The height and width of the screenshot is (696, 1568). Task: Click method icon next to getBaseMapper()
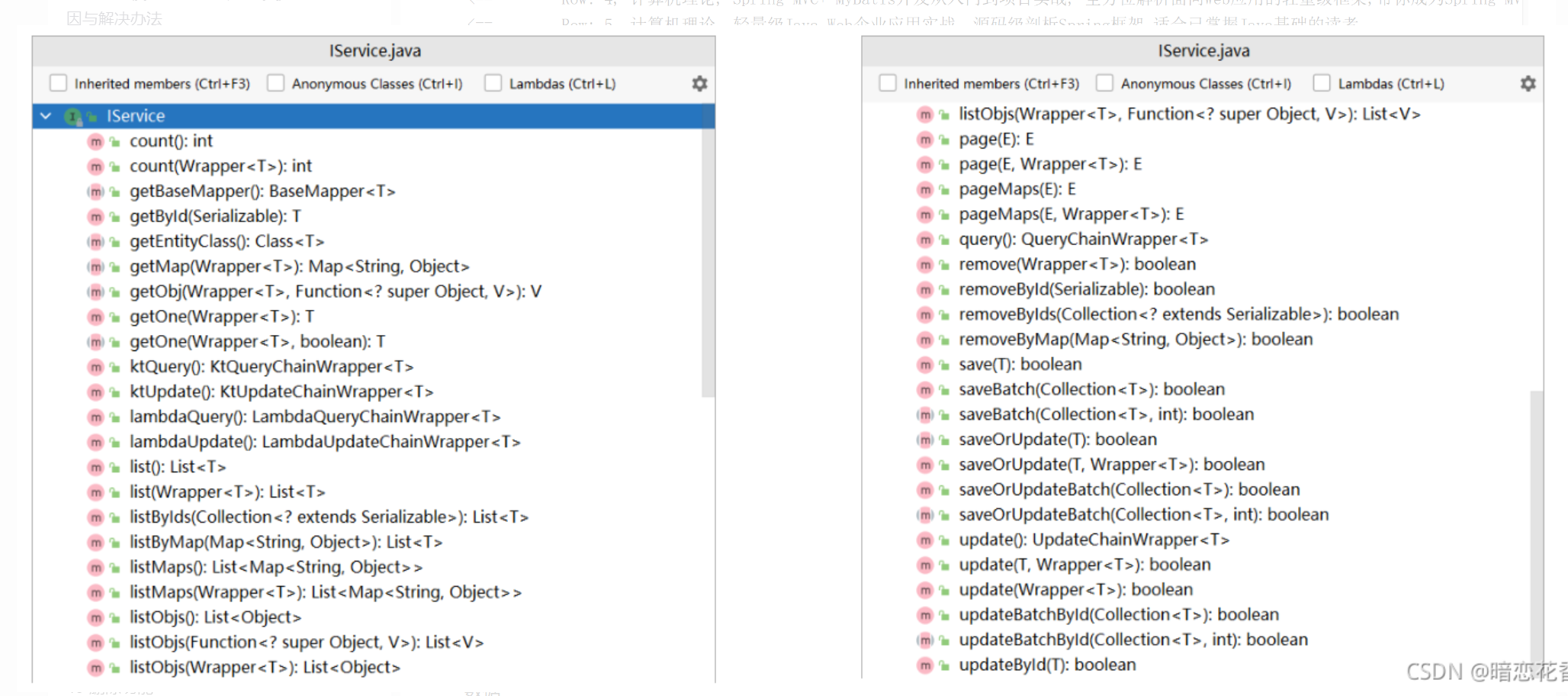pyautogui.click(x=95, y=192)
